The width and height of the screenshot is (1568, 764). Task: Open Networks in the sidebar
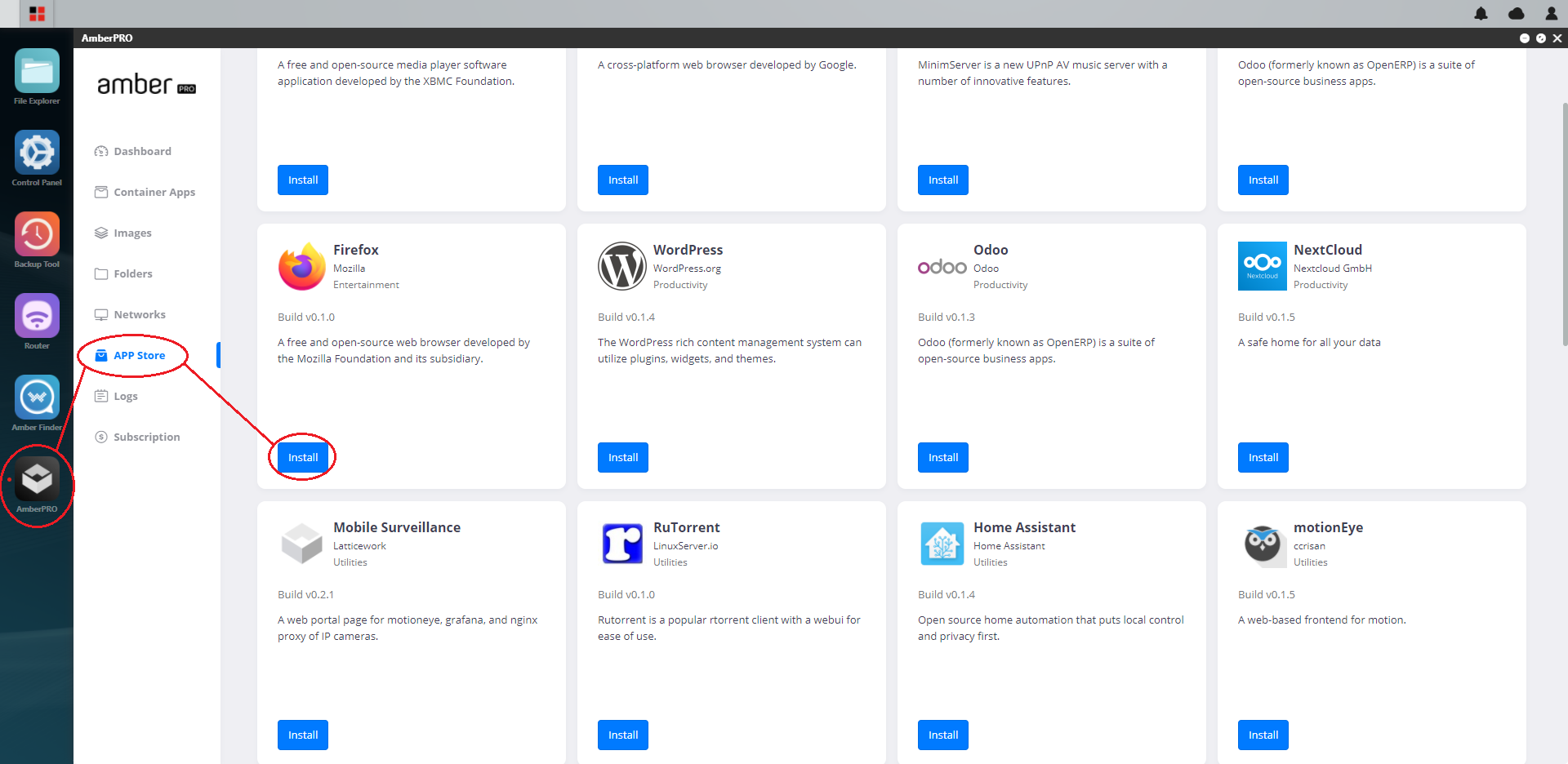pos(131,314)
